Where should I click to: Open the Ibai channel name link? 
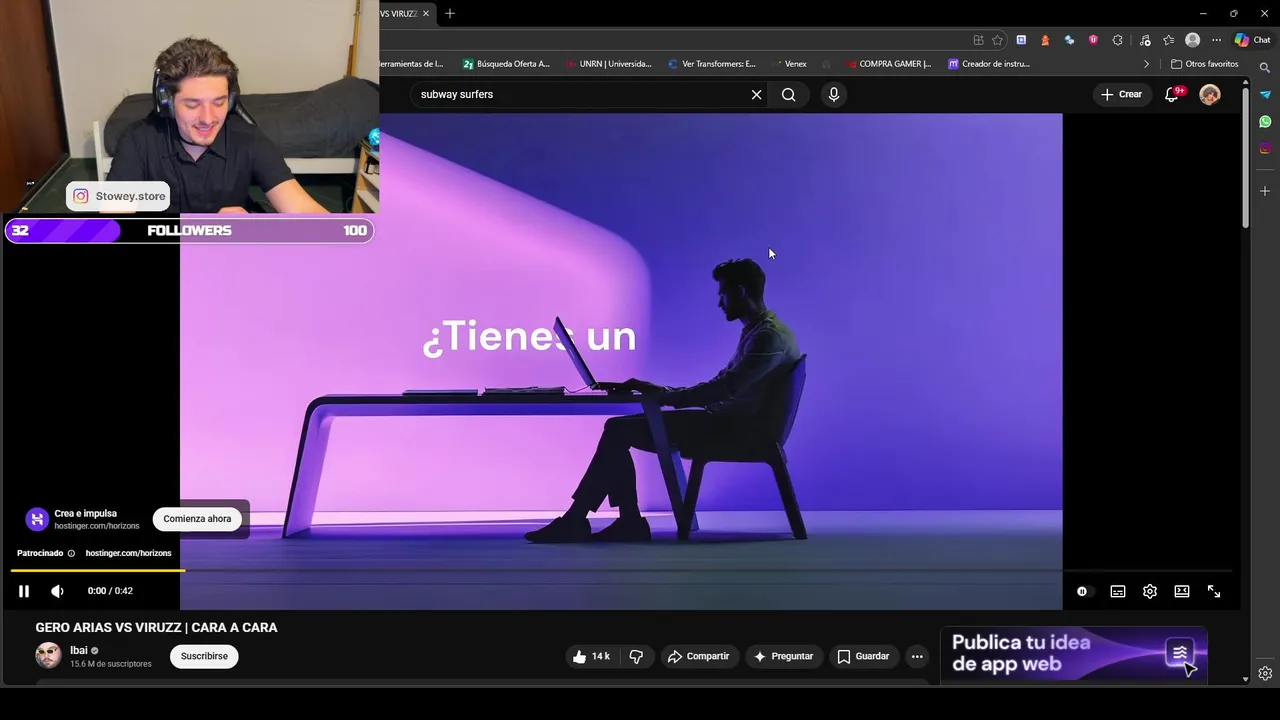coord(79,650)
